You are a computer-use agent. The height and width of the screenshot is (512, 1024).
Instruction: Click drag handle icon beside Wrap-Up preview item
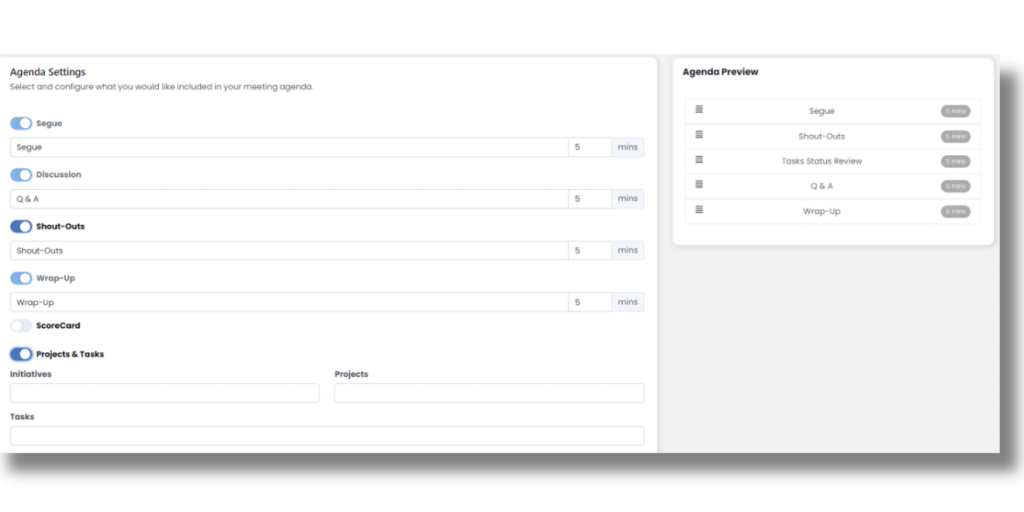(x=699, y=210)
